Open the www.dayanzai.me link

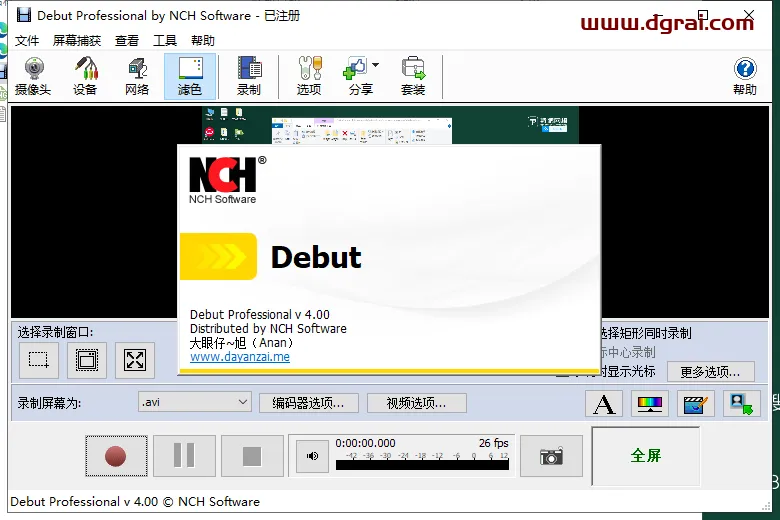[x=240, y=357]
